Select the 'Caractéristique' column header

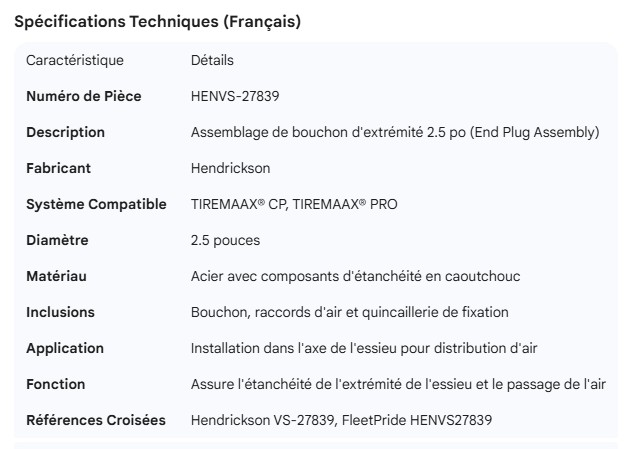click(x=75, y=60)
